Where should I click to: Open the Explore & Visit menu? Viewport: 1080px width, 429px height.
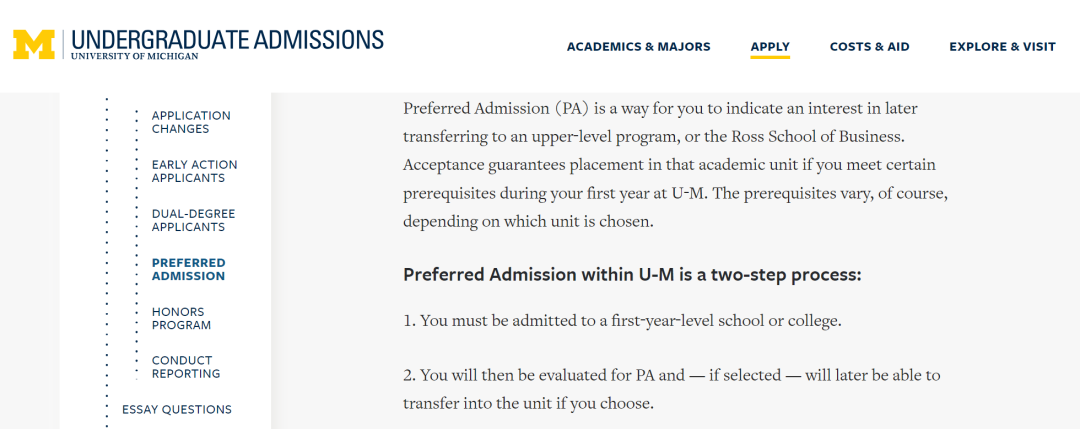[x=1002, y=47]
